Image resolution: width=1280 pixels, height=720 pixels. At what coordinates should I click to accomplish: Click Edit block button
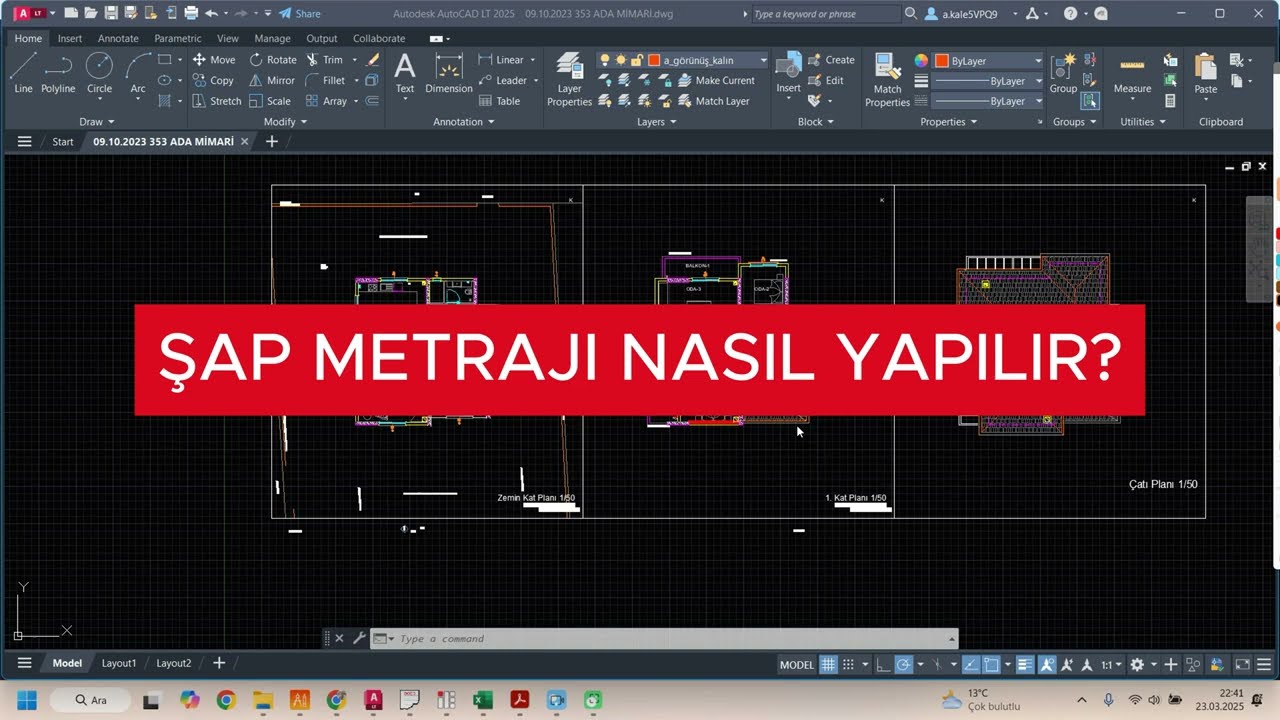(826, 81)
